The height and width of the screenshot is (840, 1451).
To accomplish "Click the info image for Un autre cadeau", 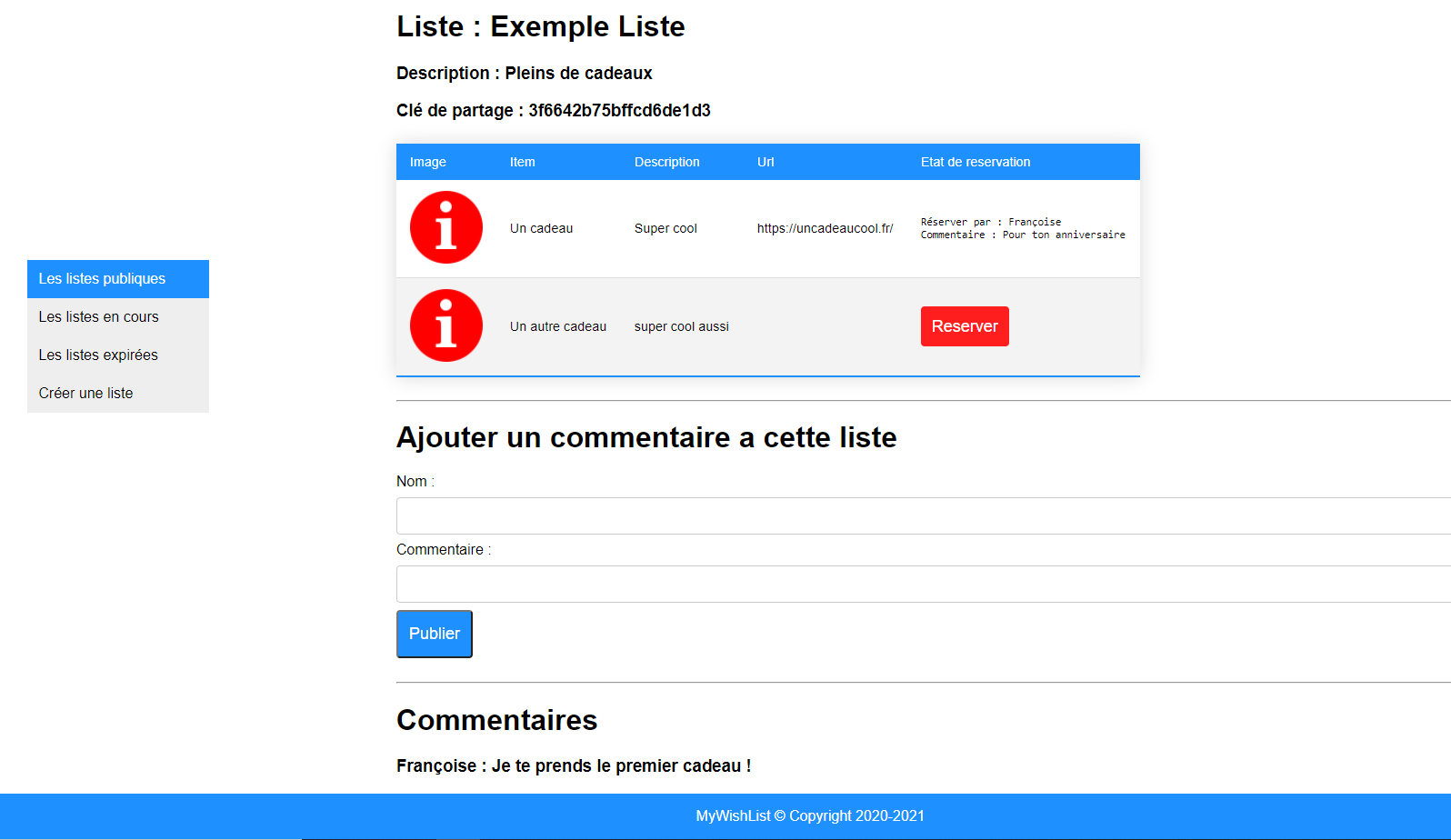I will click(x=445, y=325).
